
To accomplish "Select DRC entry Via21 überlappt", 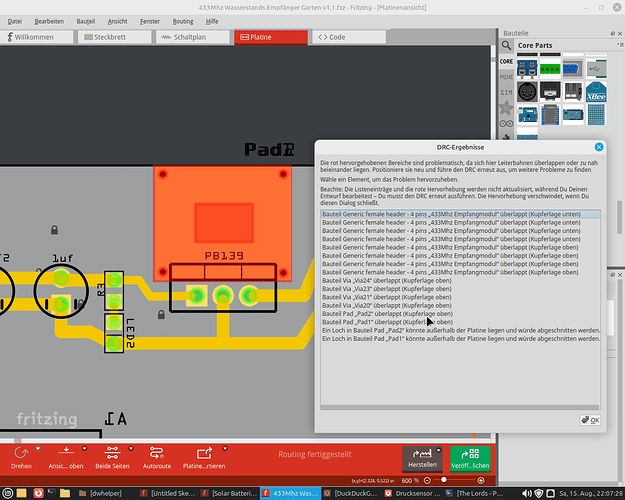I will pyautogui.click(x=460, y=297).
